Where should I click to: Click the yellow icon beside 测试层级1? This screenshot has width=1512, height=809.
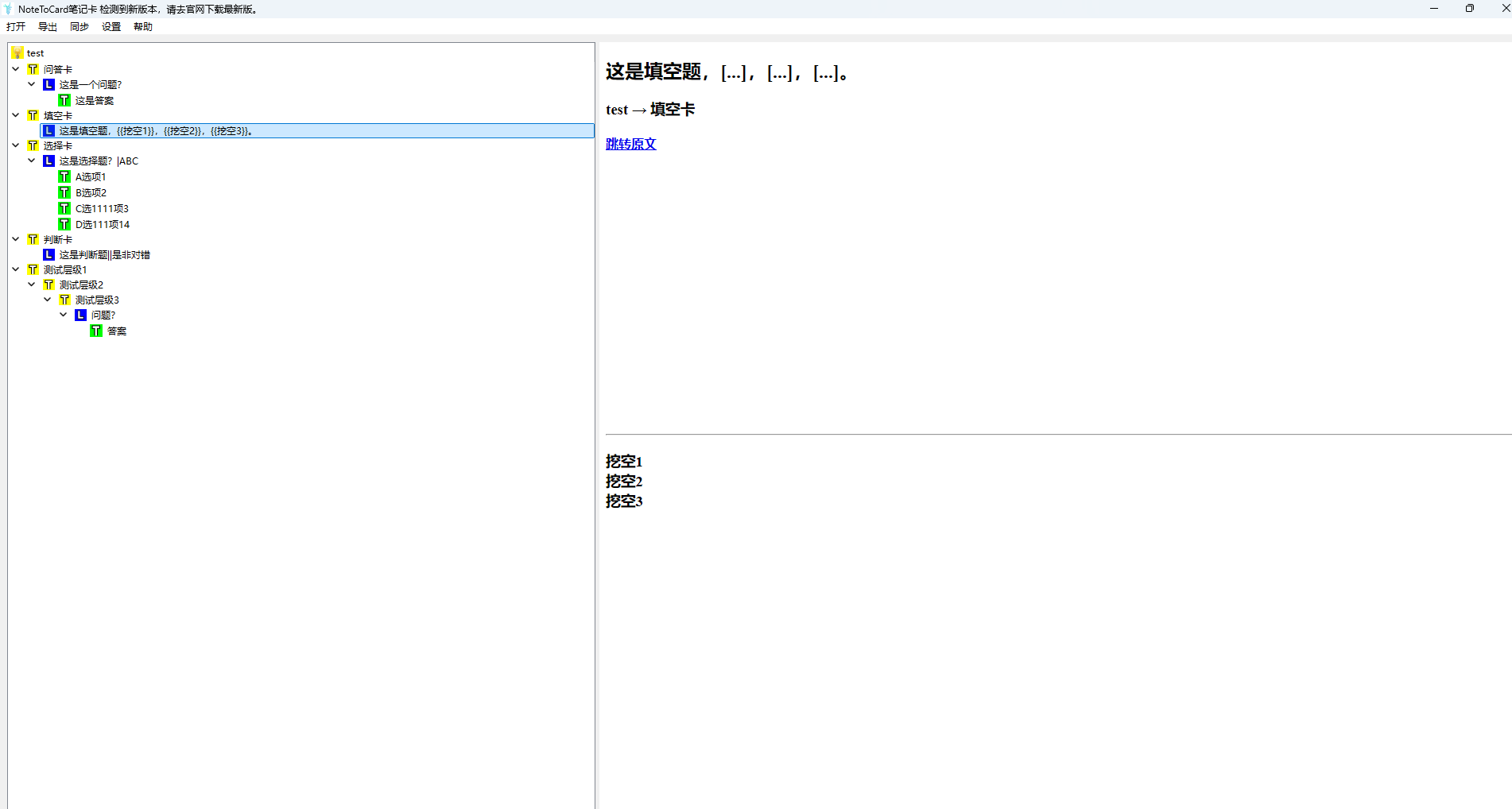(33, 269)
